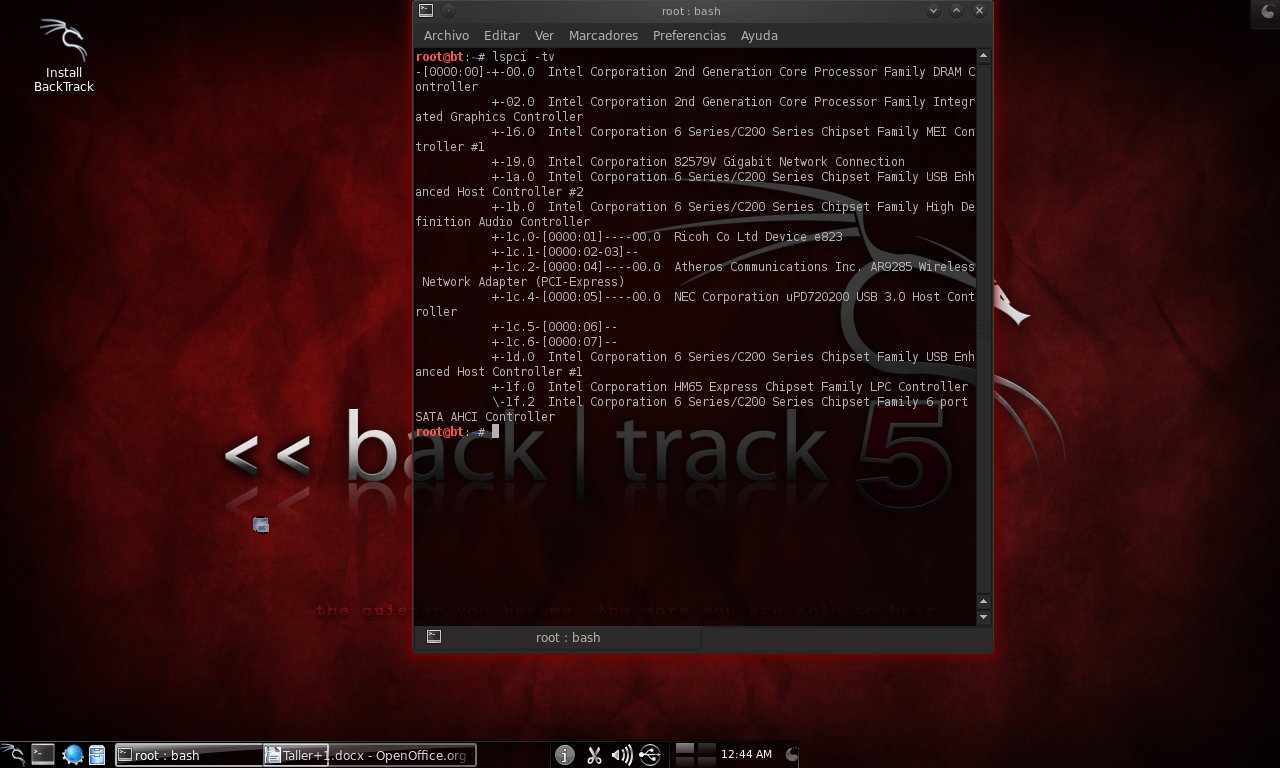Open the Marcadores menu

(603, 35)
